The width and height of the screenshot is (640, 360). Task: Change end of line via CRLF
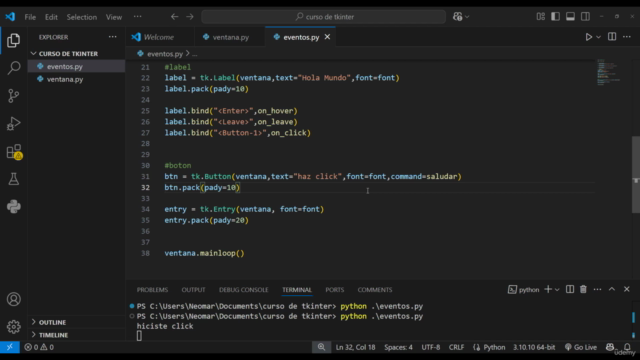click(456, 347)
